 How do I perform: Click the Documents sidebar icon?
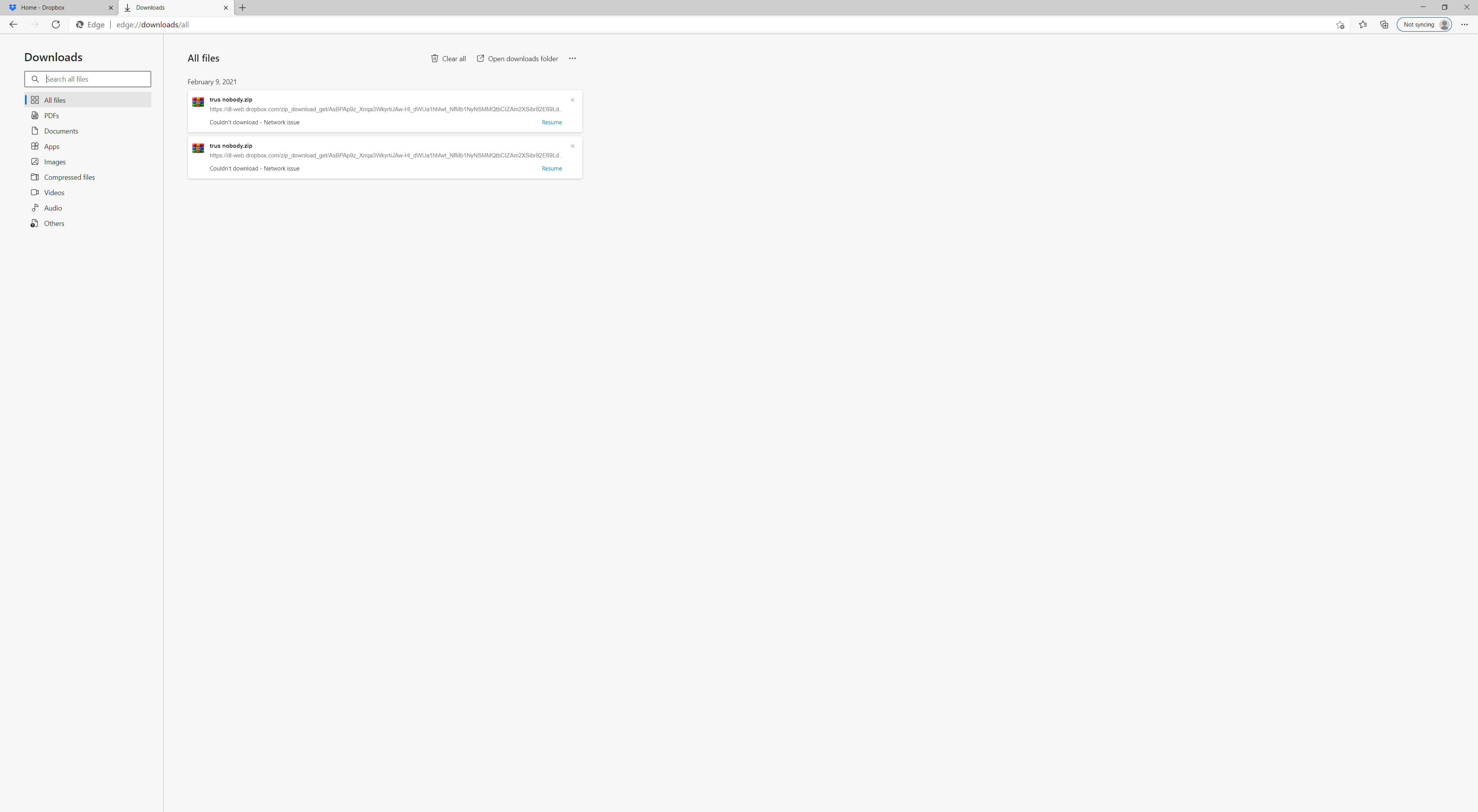point(35,131)
